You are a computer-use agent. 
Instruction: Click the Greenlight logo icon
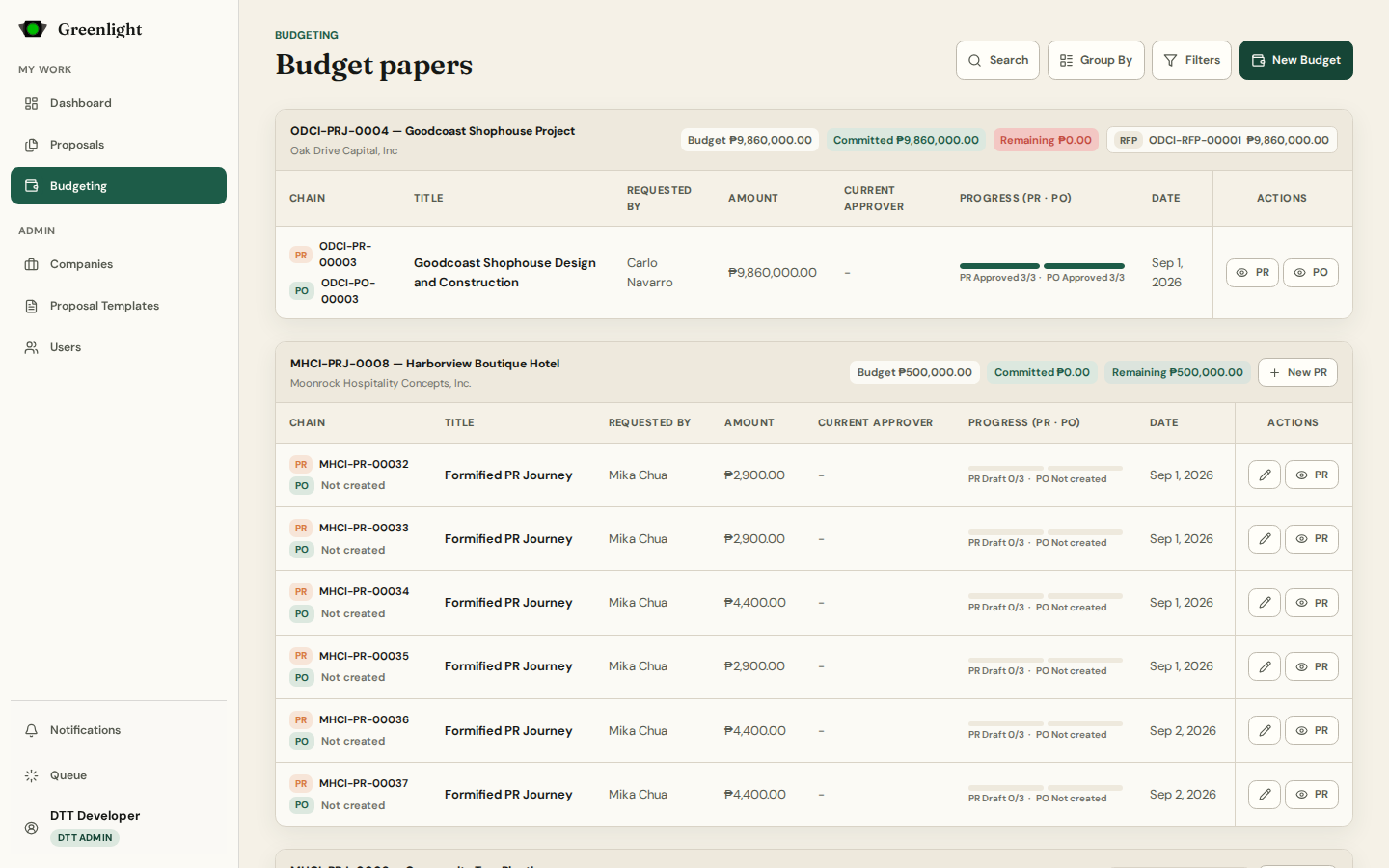pyautogui.click(x=33, y=29)
